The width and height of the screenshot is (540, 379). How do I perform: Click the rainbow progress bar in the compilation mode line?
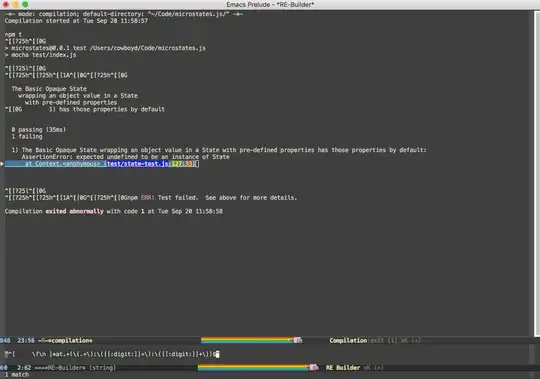[247, 340]
